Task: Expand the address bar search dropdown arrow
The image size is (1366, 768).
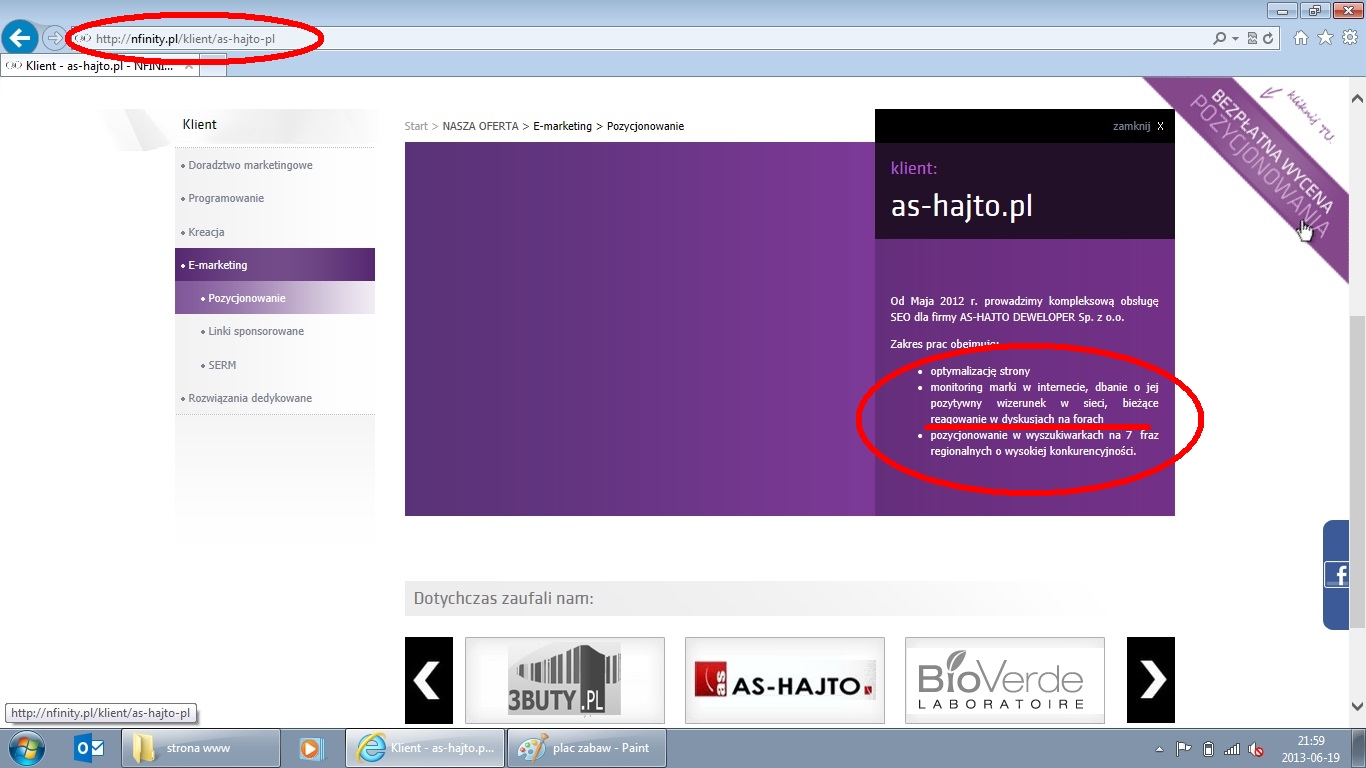Action: [1235, 39]
